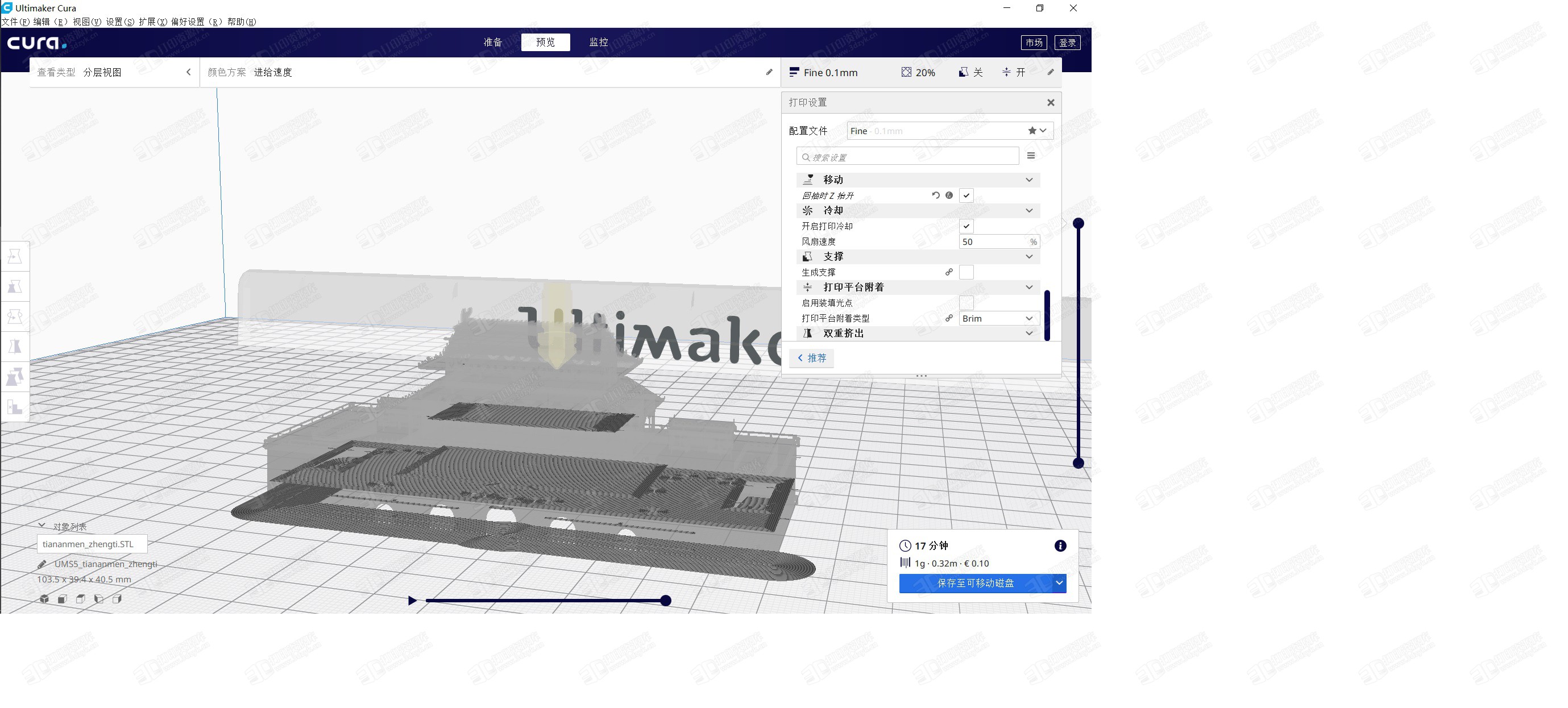Click the adhesion on indicator in summary bar
This screenshot has width=1568, height=708.
coord(1014,72)
